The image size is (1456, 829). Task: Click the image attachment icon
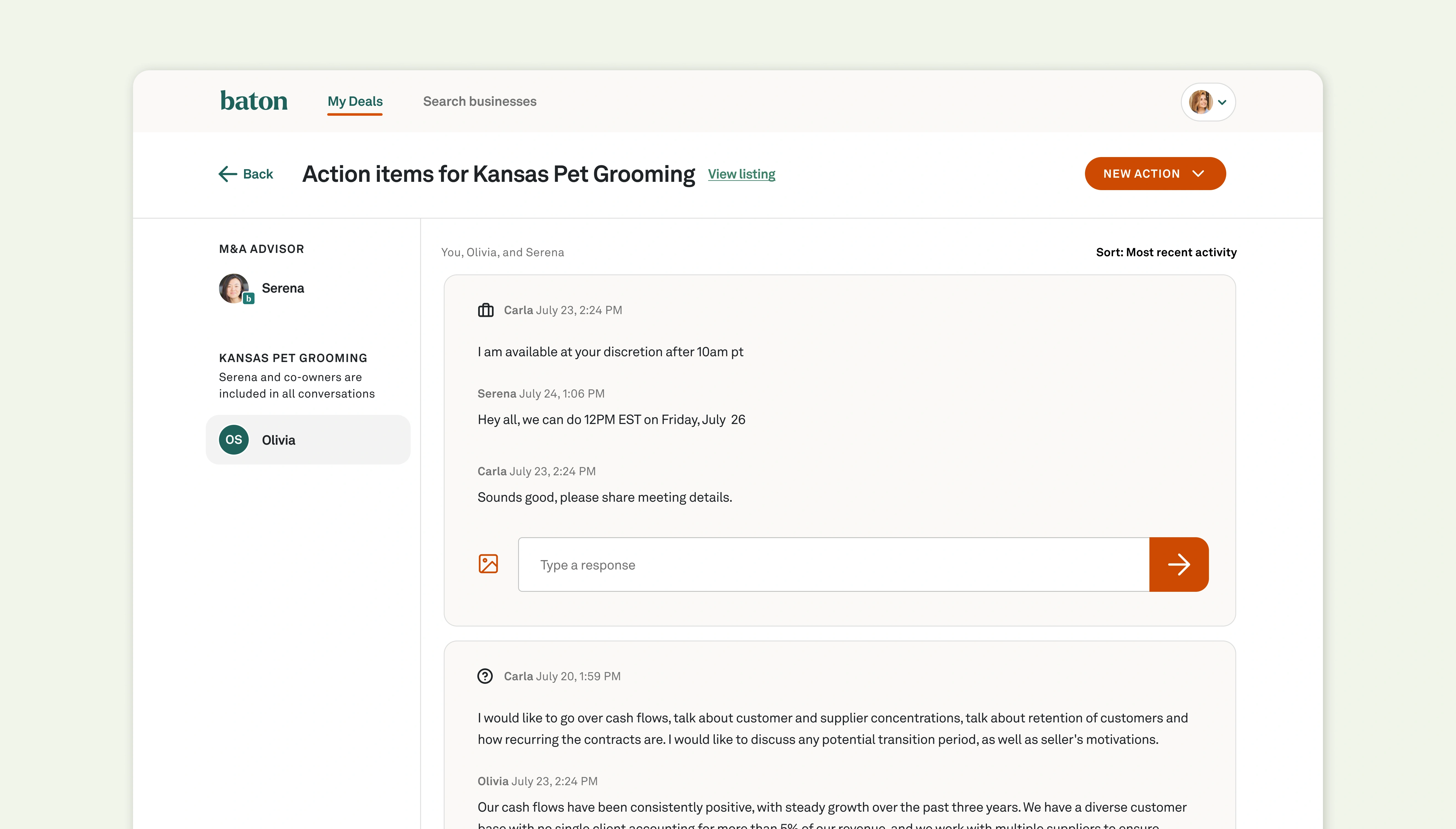[488, 564]
